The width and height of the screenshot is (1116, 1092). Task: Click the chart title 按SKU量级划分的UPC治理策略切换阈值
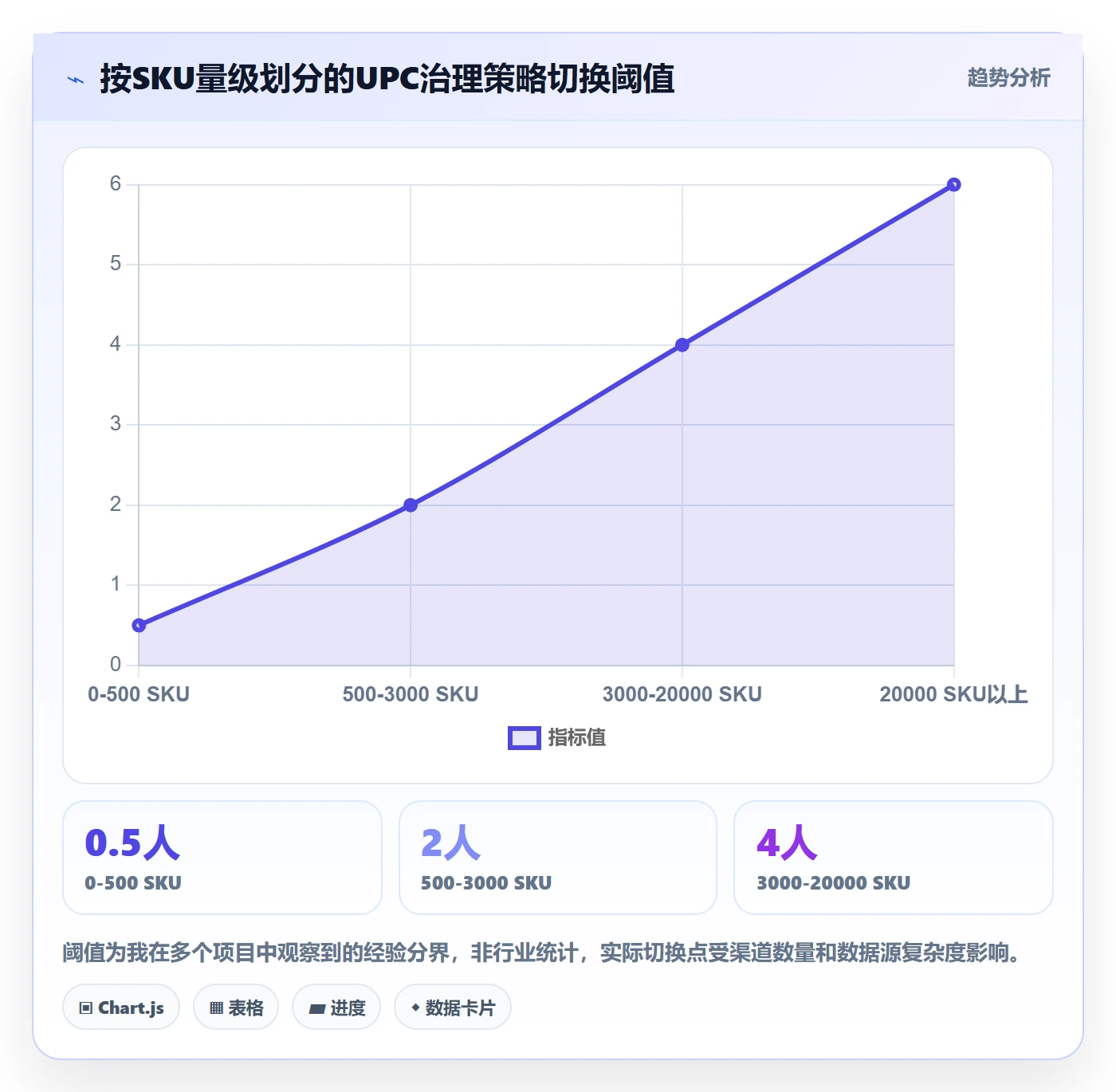[387, 79]
